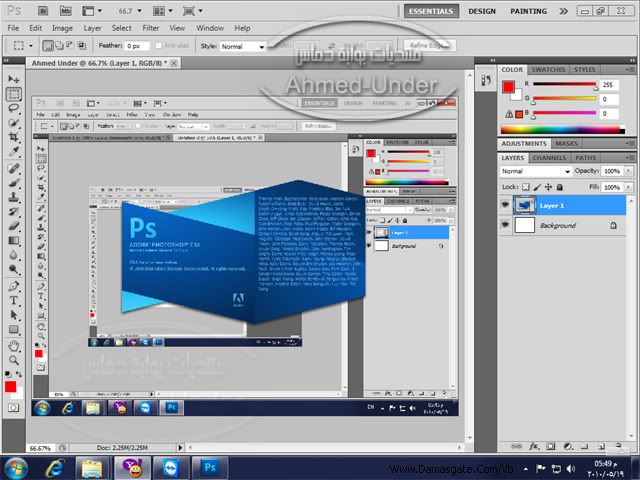This screenshot has width=640, height=480.
Task: Toggle lock image pixels
Action: [x=537, y=187]
